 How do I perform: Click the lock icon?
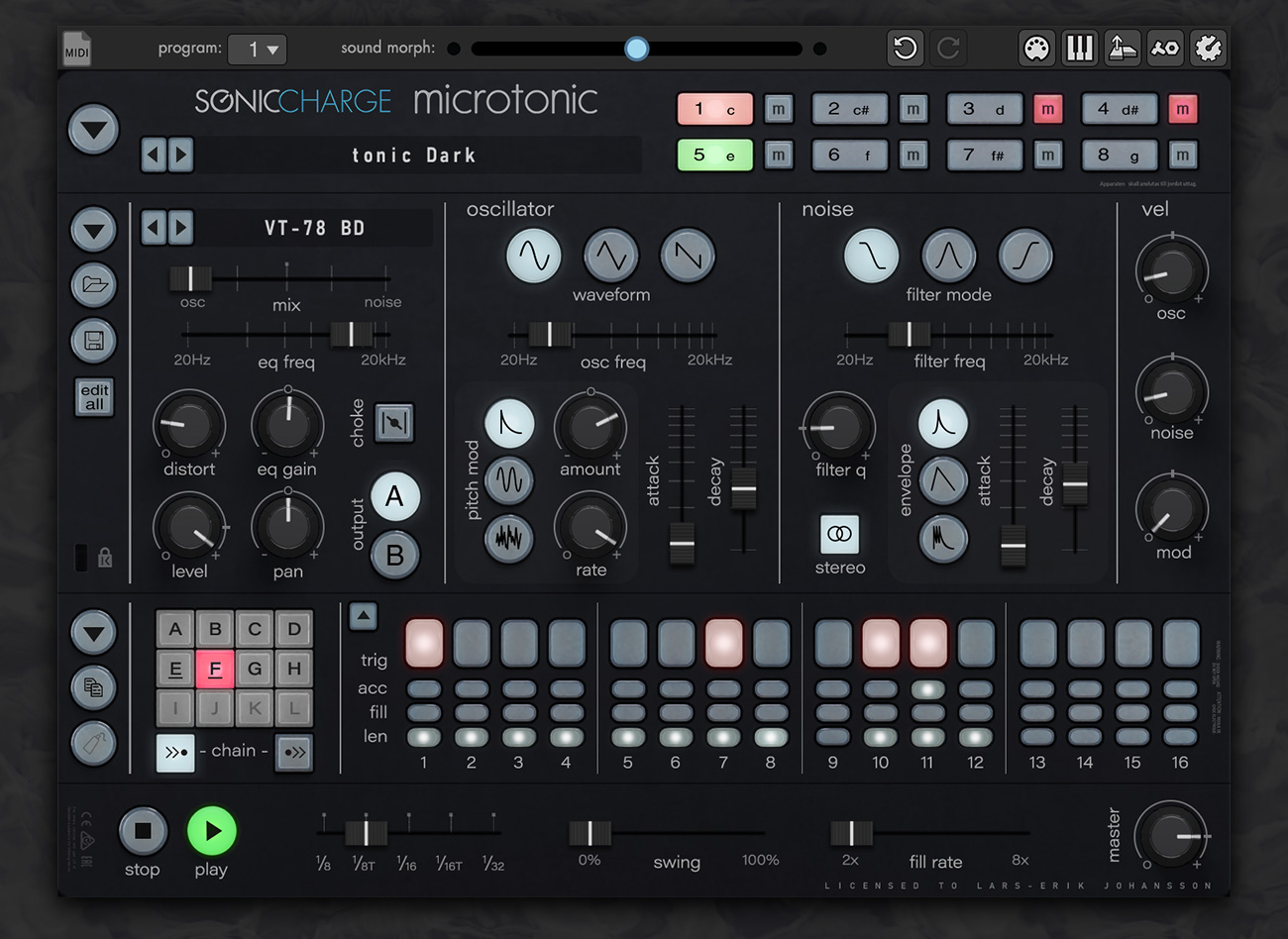coord(105,558)
